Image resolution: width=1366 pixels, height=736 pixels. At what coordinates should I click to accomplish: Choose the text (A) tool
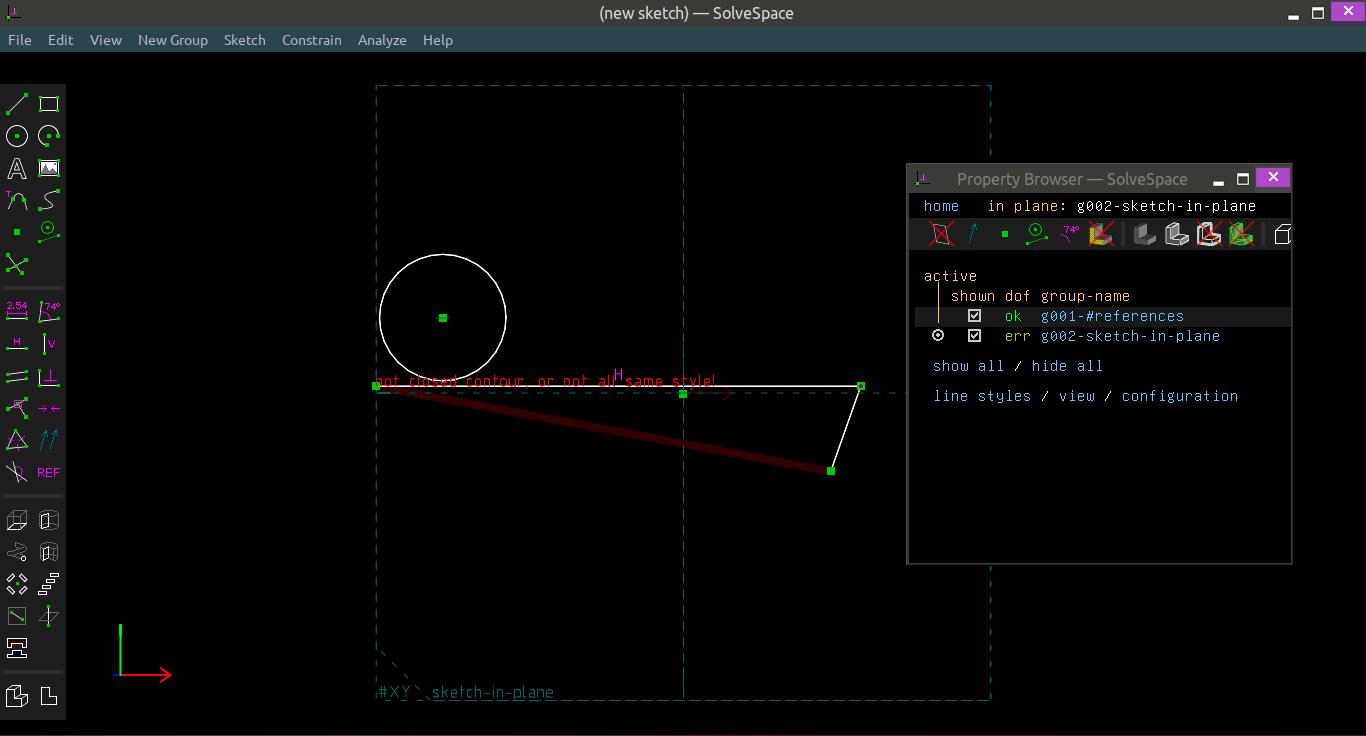tap(17, 168)
